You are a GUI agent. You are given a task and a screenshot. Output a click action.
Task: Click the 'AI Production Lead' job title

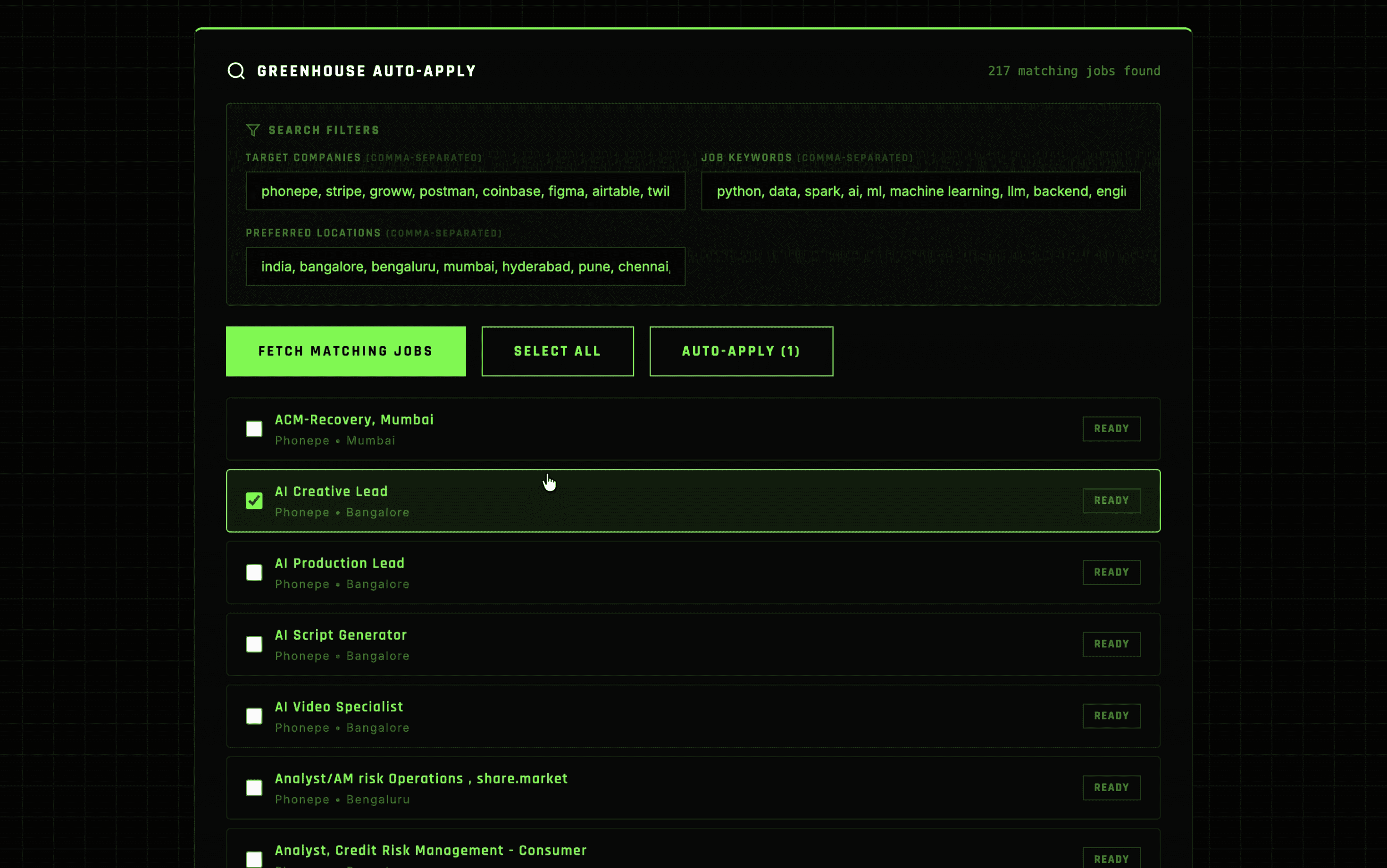click(x=339, y=563)
